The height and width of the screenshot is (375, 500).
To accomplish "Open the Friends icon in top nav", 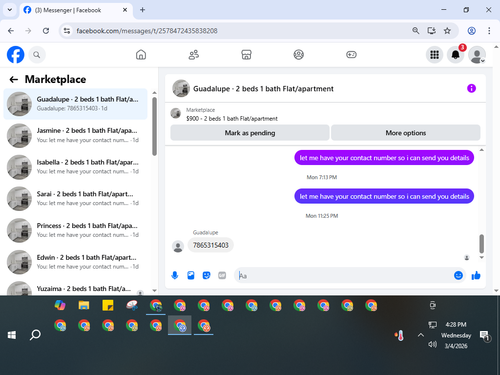I will pos(194,55).
